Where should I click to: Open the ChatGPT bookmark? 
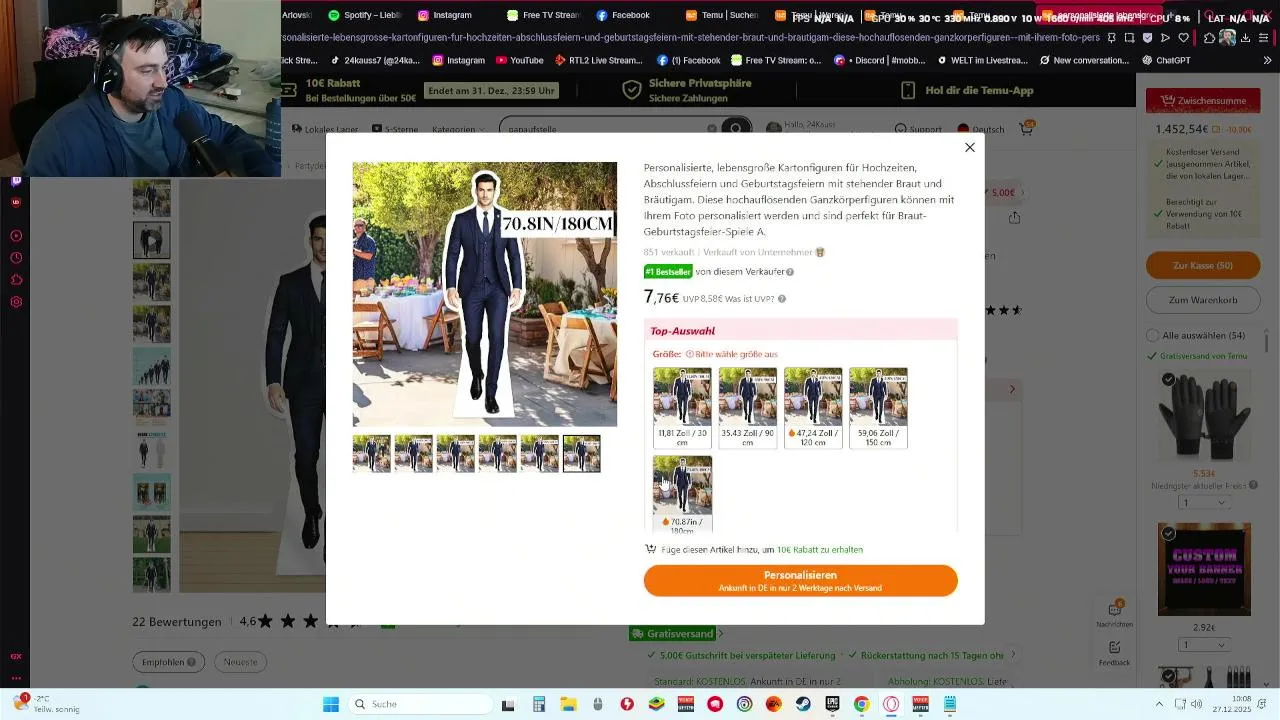click(1166, 60)
